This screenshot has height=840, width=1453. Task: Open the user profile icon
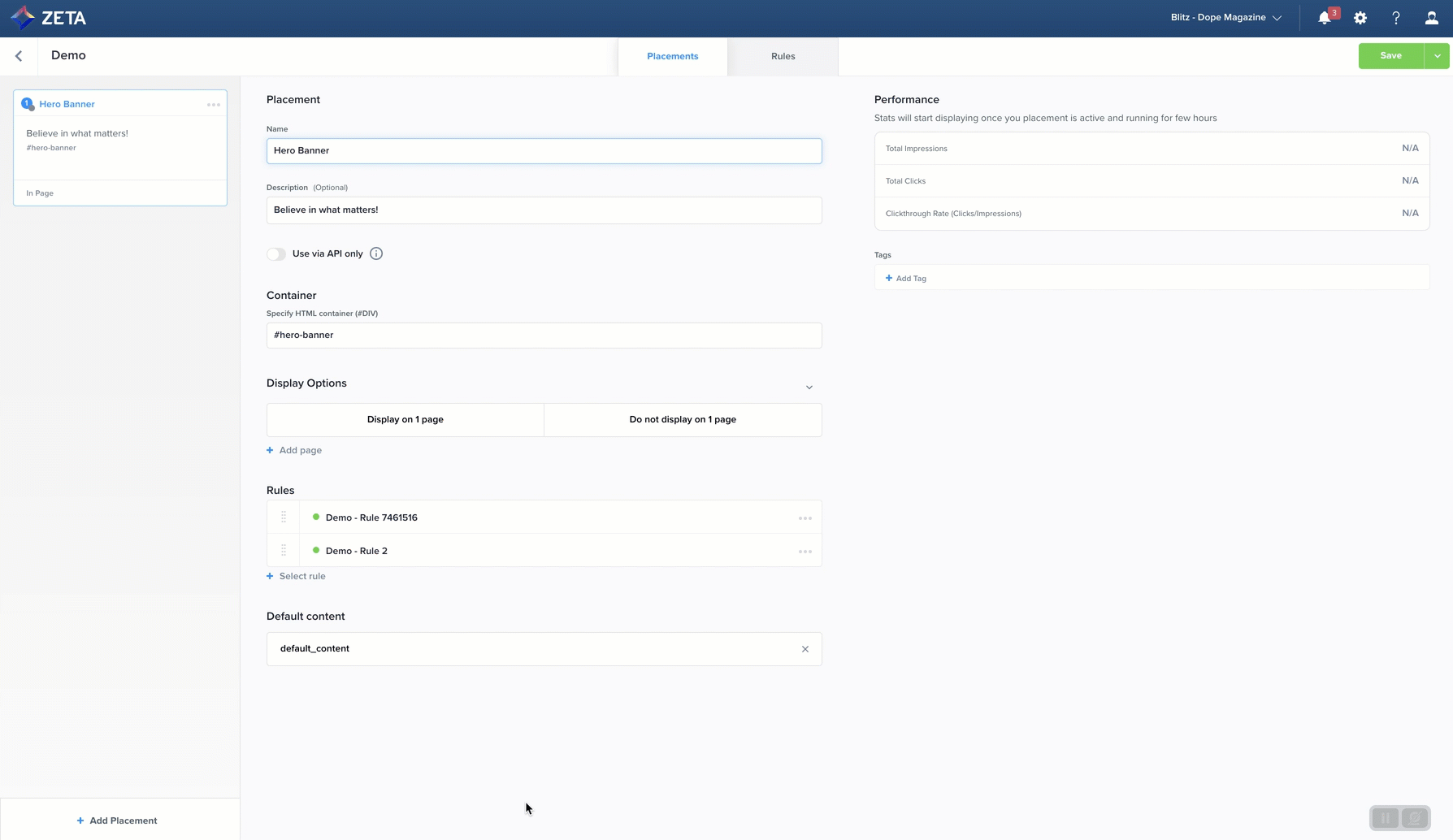[x=1431, y=18]
